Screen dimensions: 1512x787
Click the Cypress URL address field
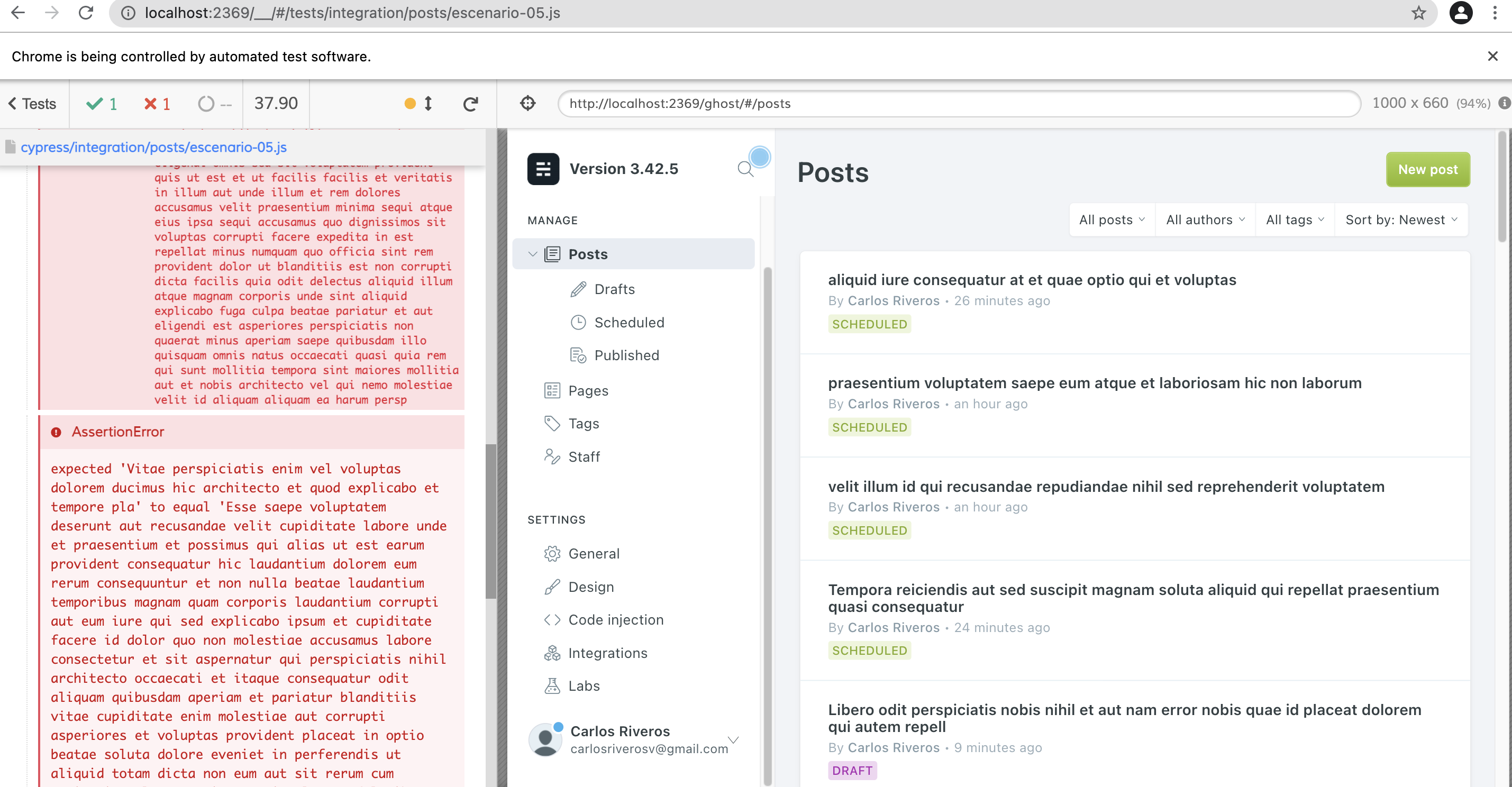tap(959, 104)
